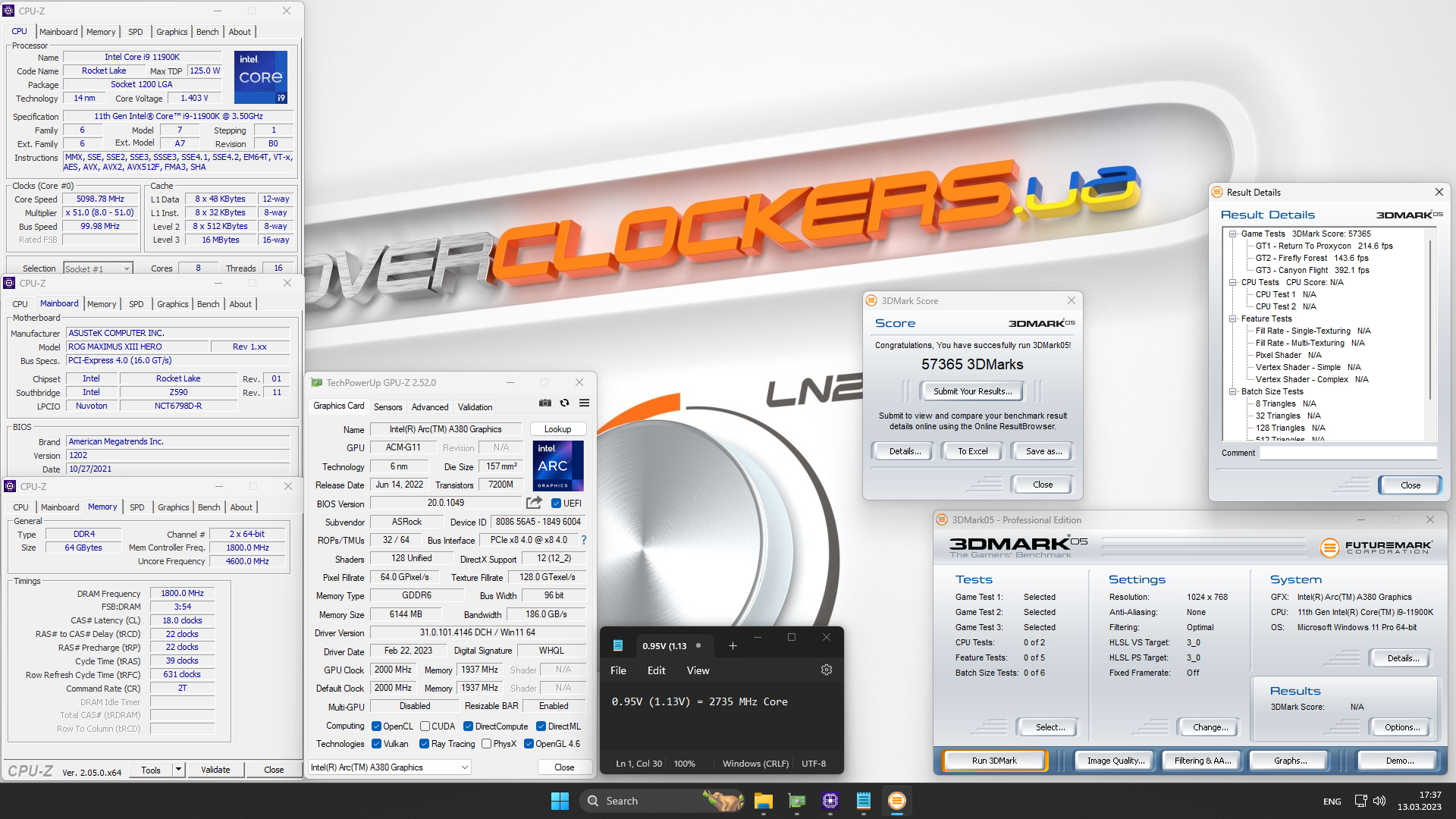Screen dimensions: 1456x819
Task: Click the CPU-Z taskbar icon
Action: (830, 801)
